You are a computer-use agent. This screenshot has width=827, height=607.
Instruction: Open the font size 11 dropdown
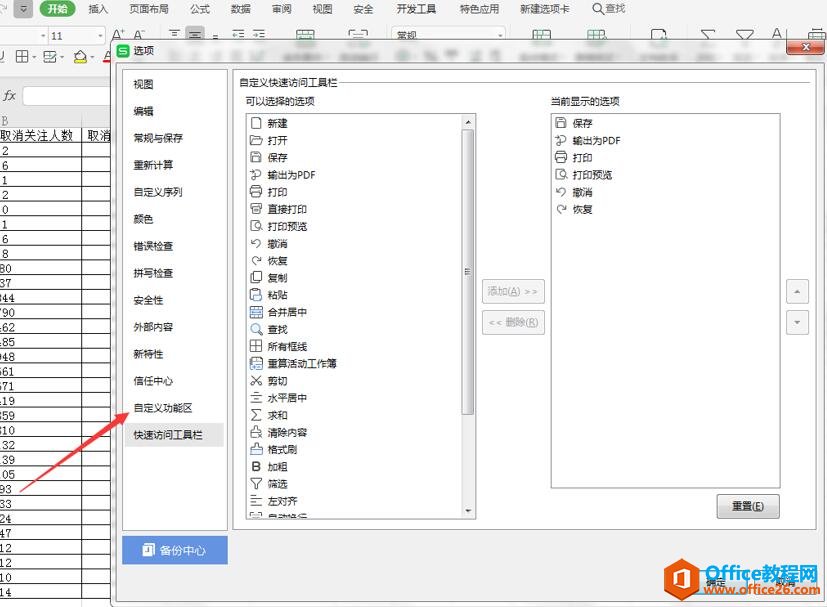tap(100, 36)
